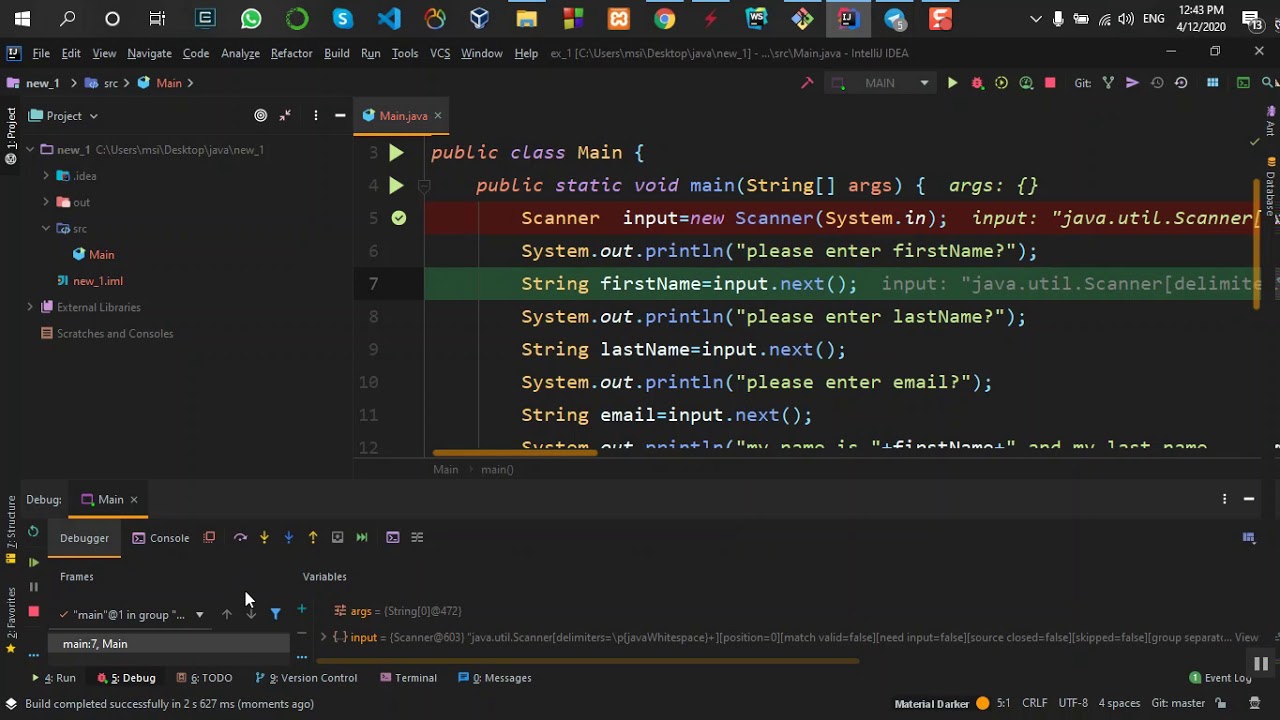Click the editor horizontal scrollbar
Screen dimensions: 1280x720
[515, 453]
